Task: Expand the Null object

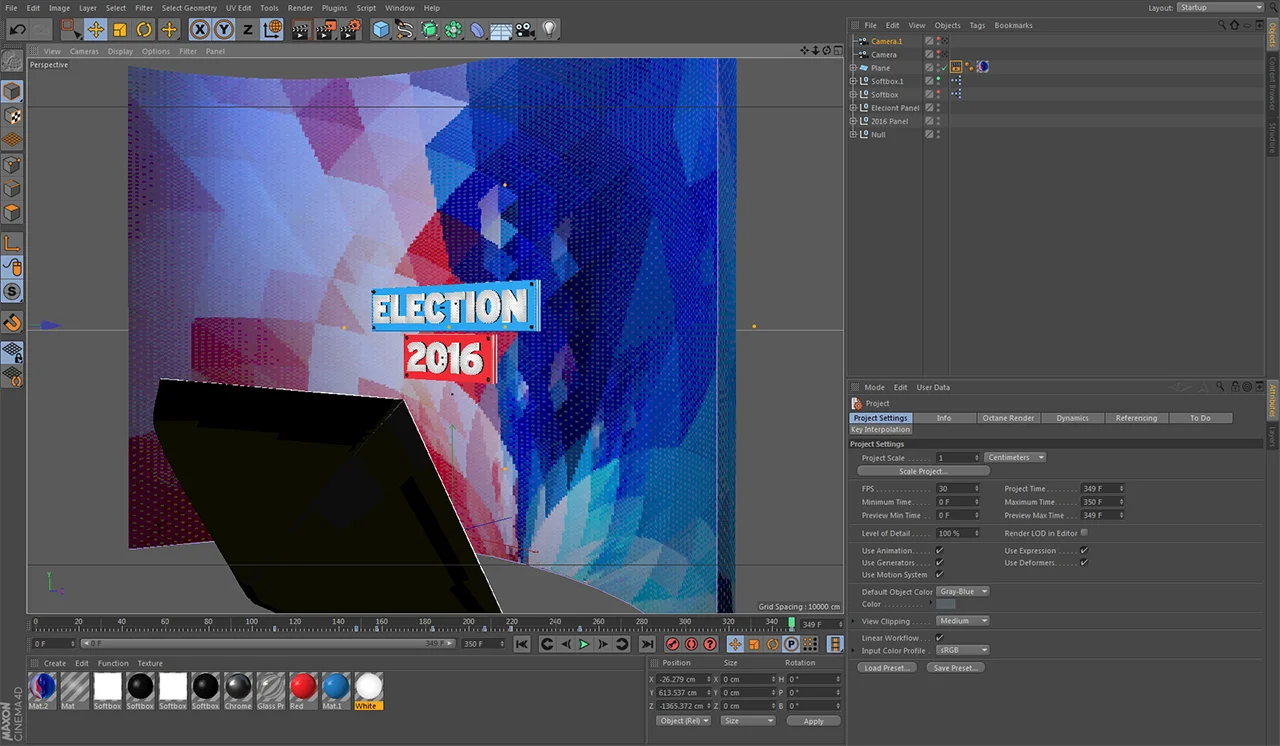Action: coord(853,134)
